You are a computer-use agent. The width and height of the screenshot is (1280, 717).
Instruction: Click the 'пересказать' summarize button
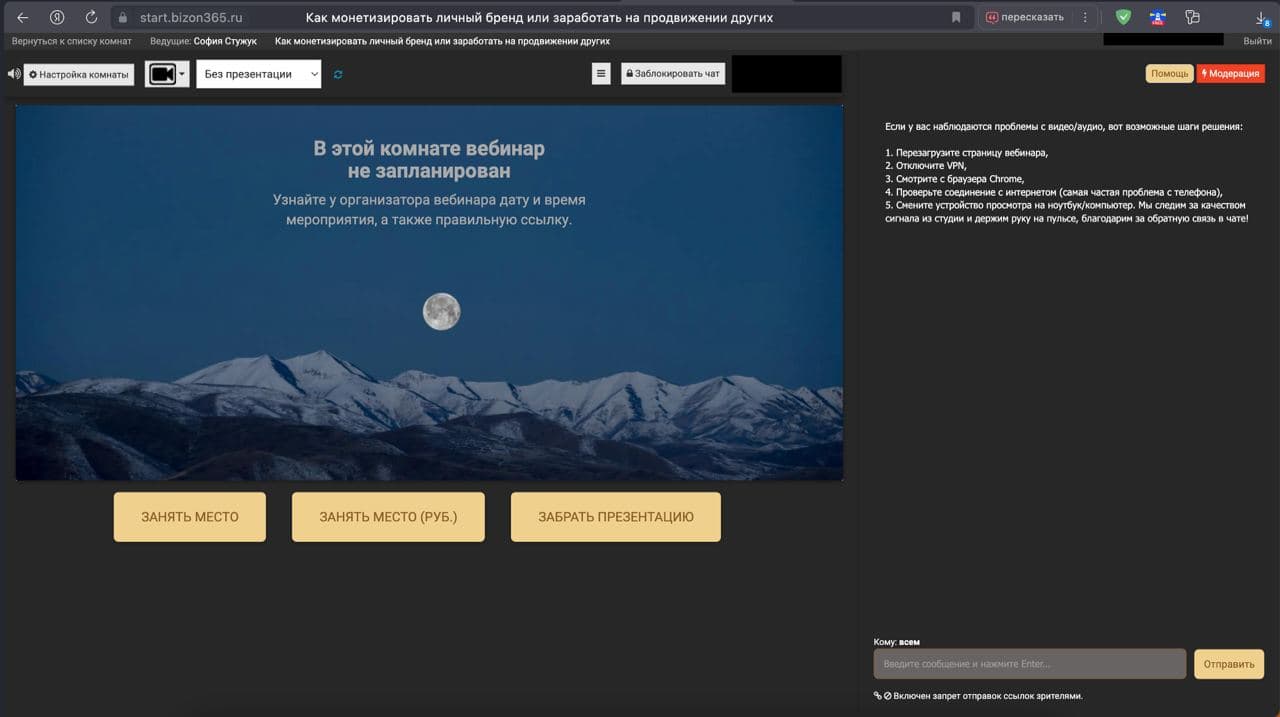[1024, 17]
